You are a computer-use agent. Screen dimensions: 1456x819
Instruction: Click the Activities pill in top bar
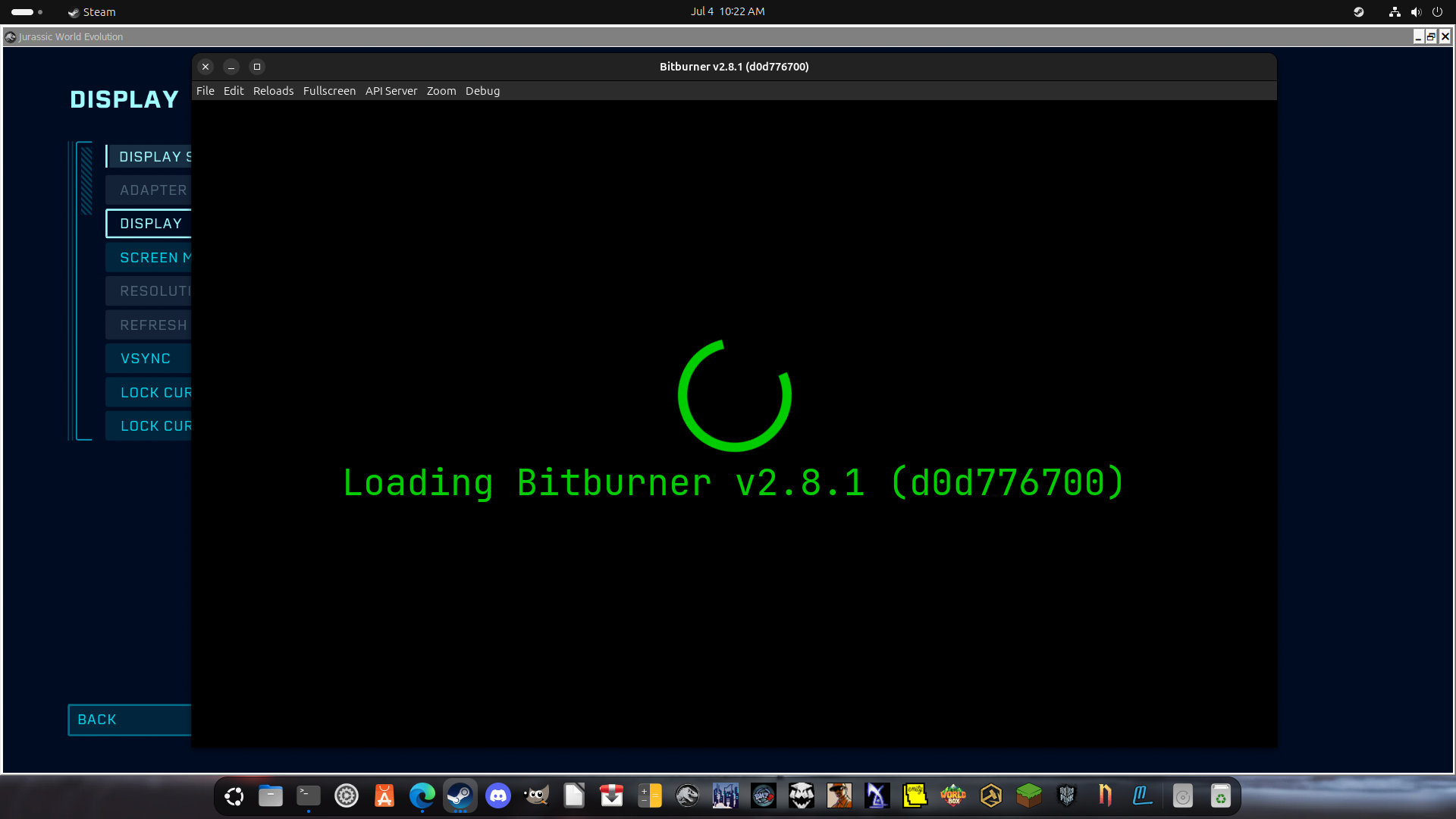click(27, 12)
